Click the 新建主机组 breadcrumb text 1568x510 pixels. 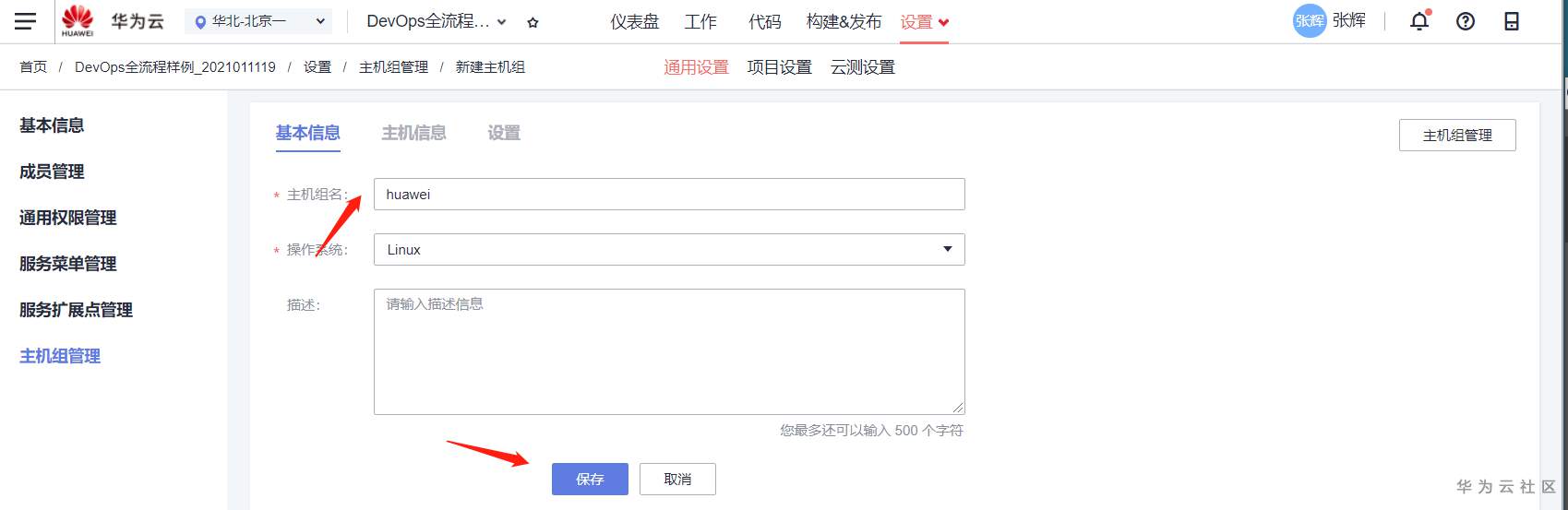point(490,67)
